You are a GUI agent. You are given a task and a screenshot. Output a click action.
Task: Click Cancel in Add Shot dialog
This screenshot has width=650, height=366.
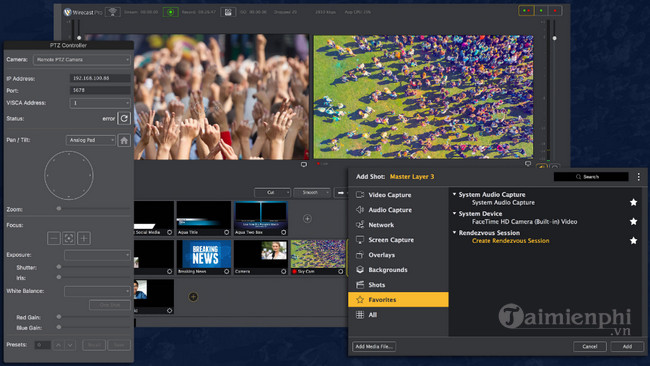coord(589,347)
